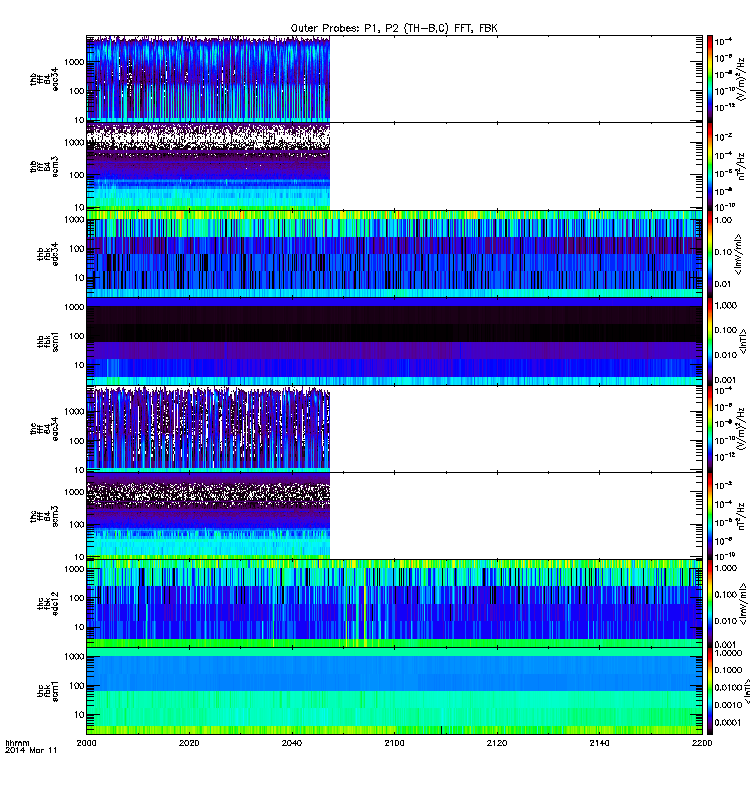Click the 2020 time tick label

click(x=189, y=743)
